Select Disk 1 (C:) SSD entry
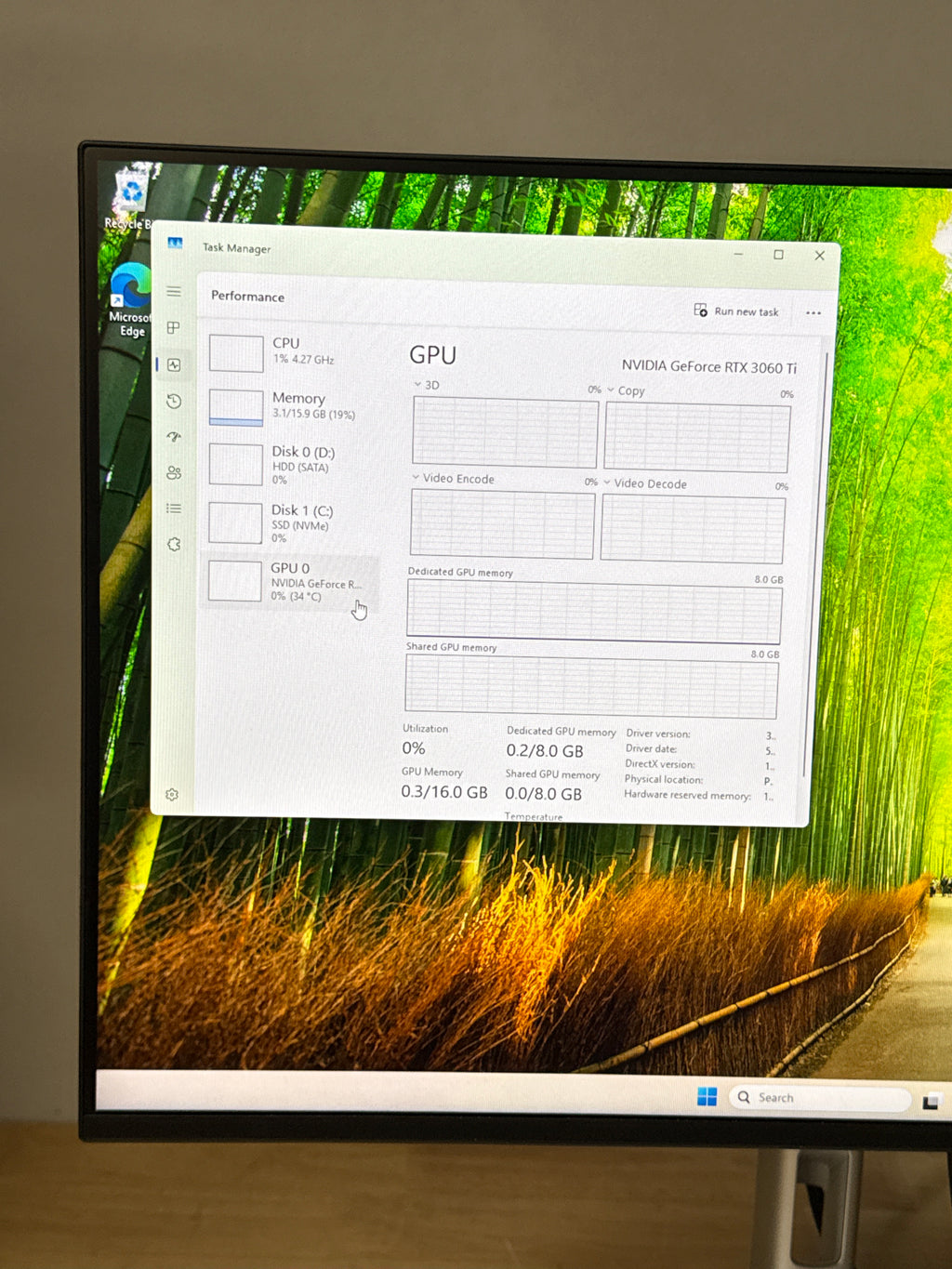The image size is (952, 1269). [x=291, y=522]
